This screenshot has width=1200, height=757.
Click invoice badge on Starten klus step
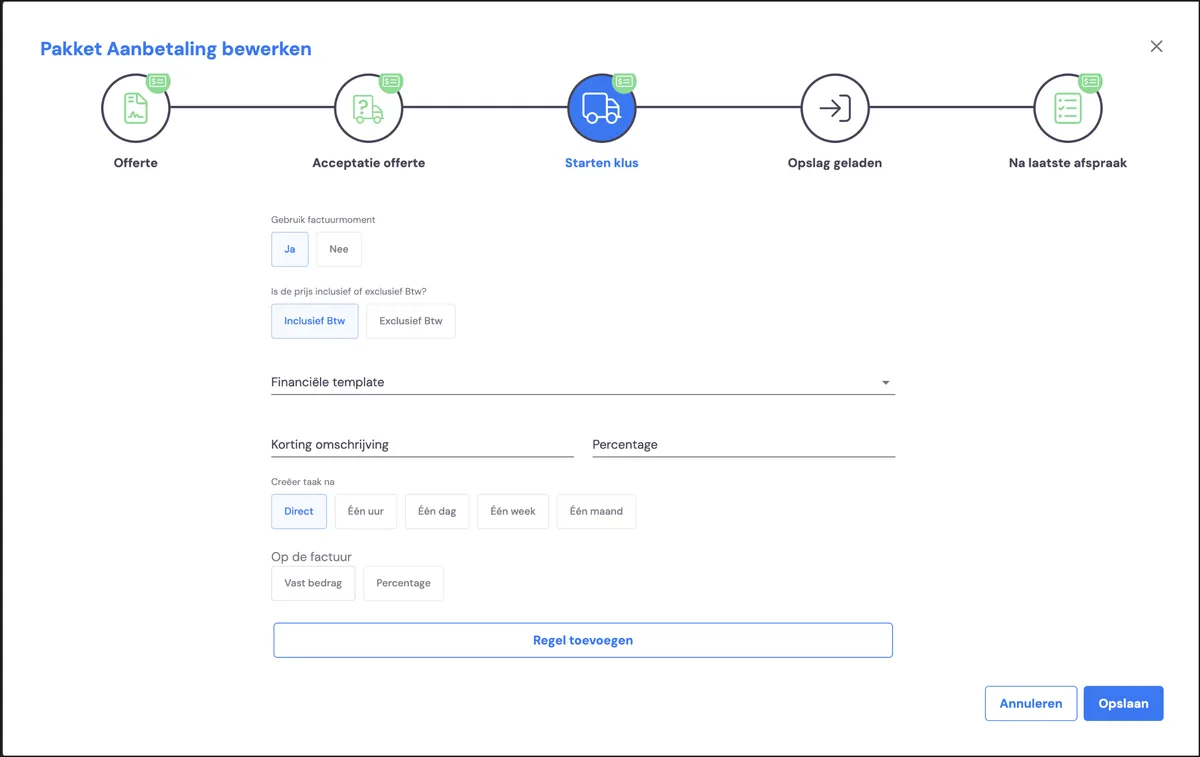tap(624, 82)
